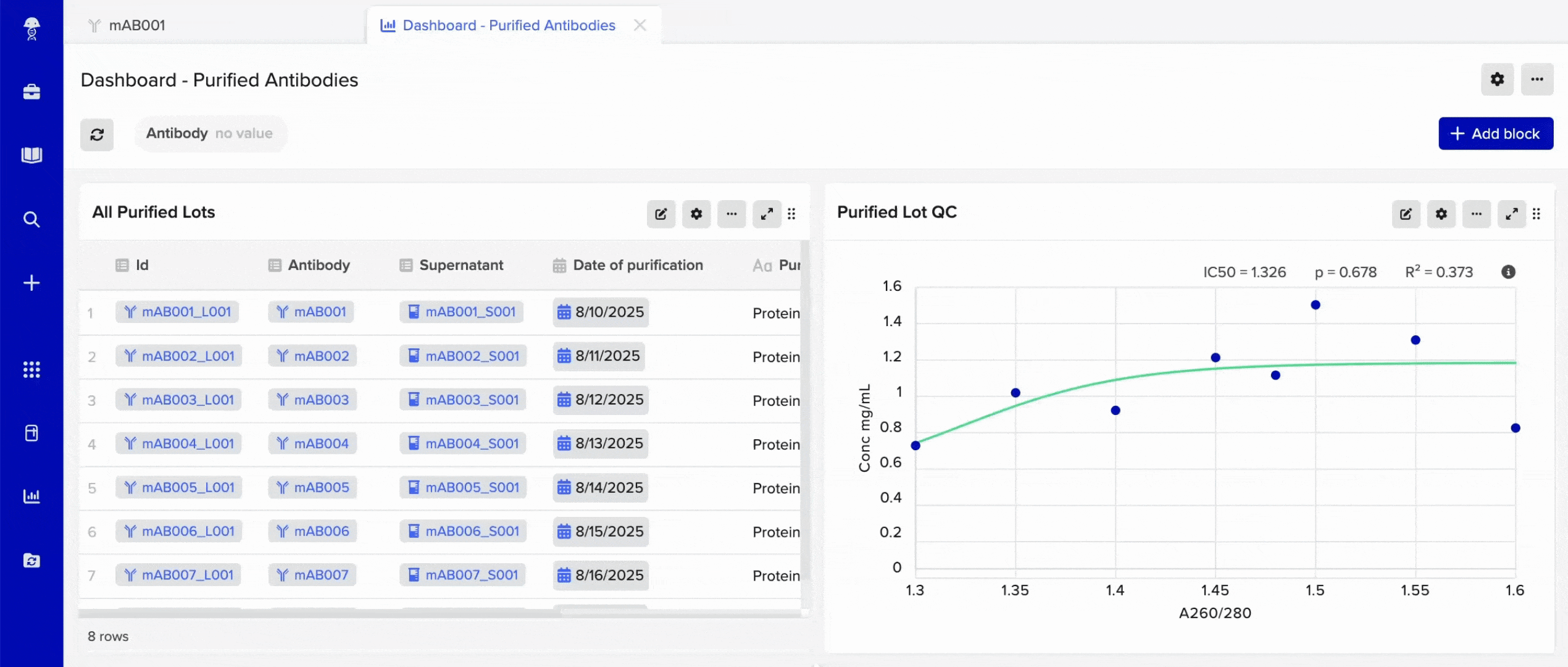Open settings for the Purified Lot QC chart
The image size is (1568, 667).
point(1441,214)
